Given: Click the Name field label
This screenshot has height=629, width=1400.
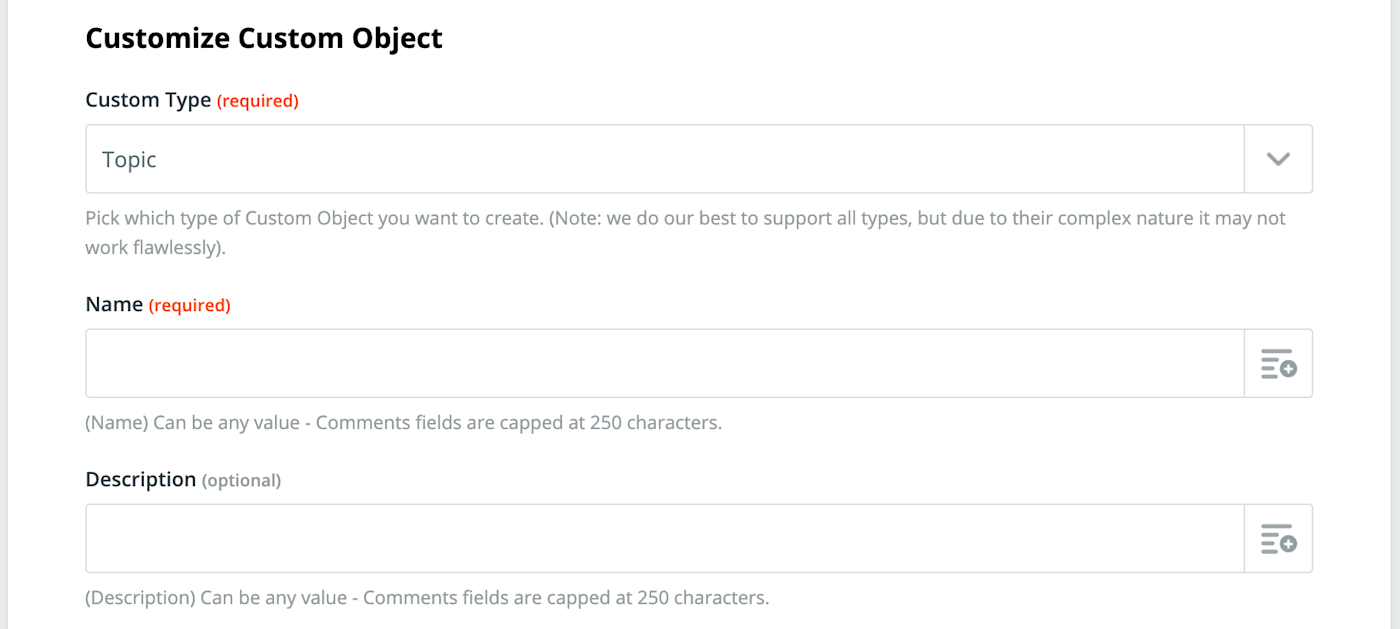Looking at the screenshot, I should tap(114, 305).
